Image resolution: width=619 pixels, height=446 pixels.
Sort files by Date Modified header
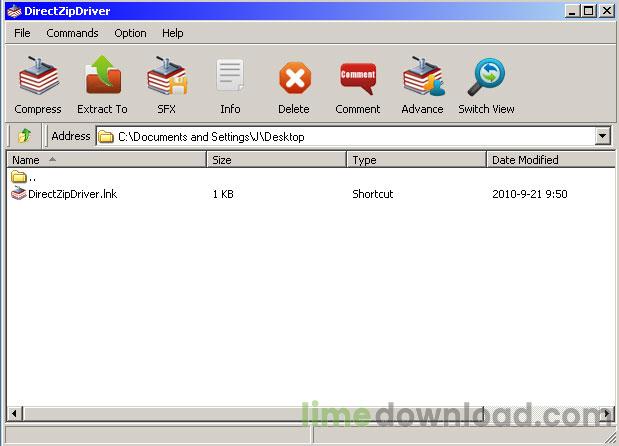point(550,160)
